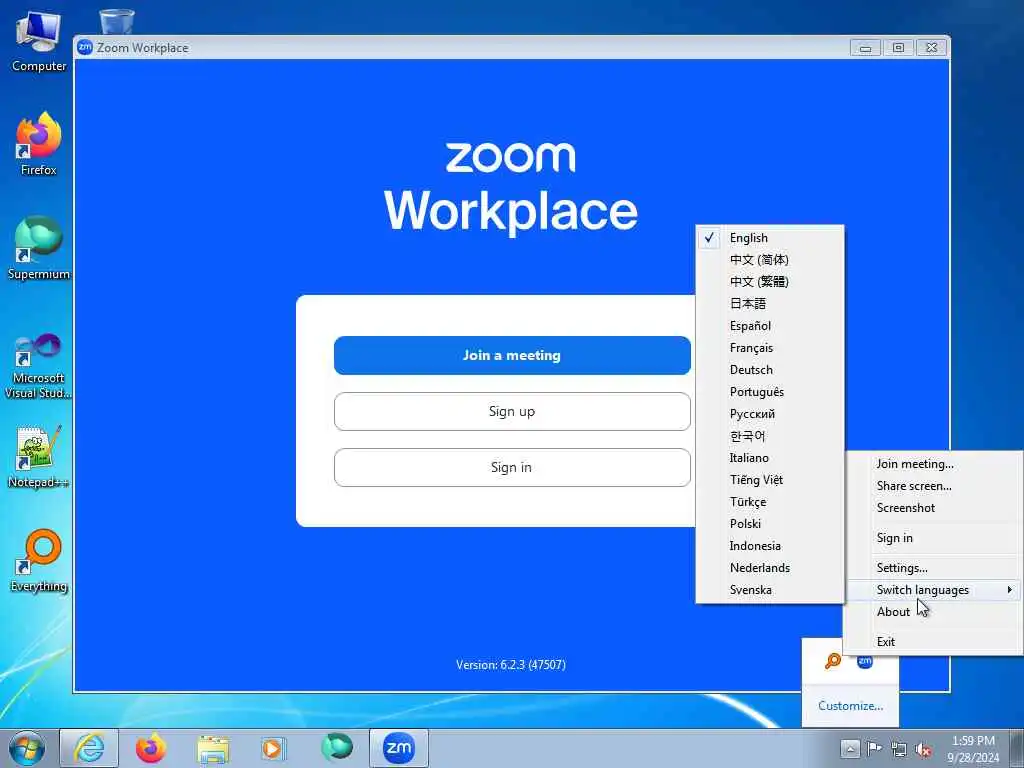
Task: Click the muted volume tray icon
Action: [x=923, y=749]
